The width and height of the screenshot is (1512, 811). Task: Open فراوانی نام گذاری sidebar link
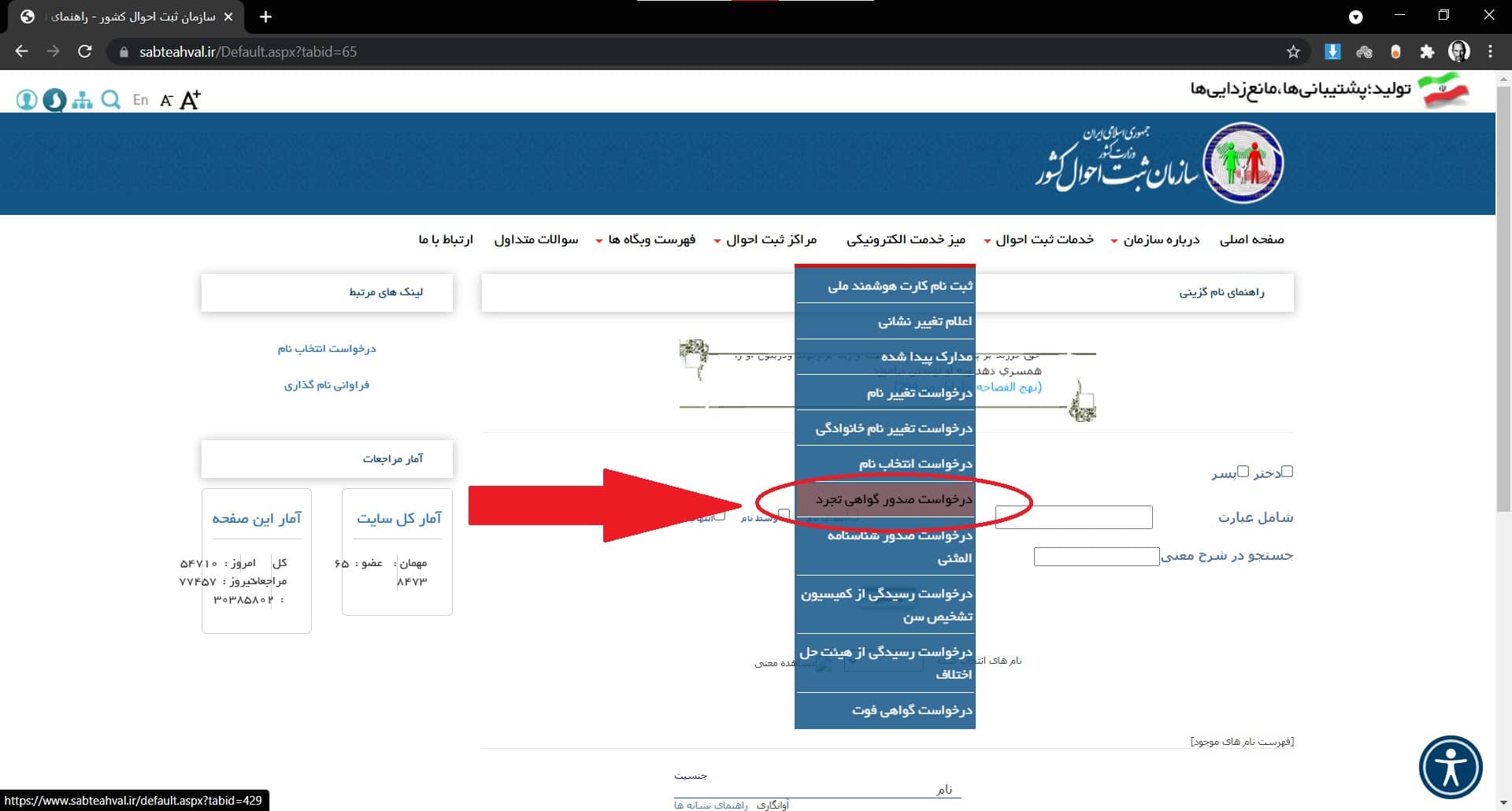[x=327, y=385]
